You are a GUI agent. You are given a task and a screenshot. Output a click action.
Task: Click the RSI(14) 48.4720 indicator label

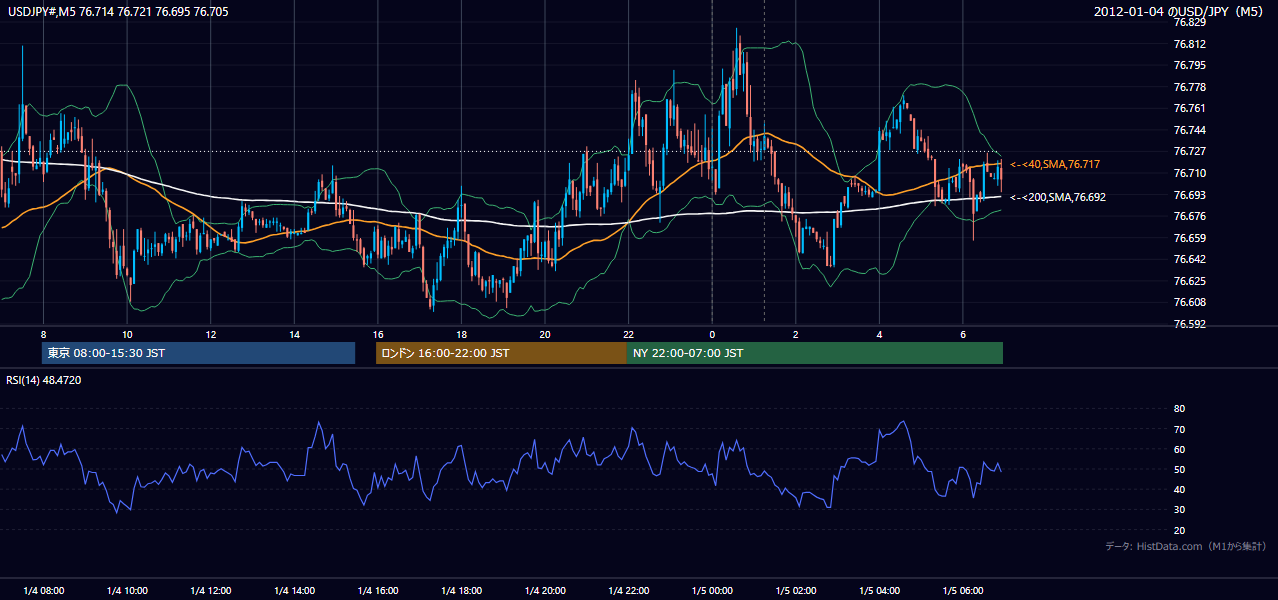click(44, 380)
